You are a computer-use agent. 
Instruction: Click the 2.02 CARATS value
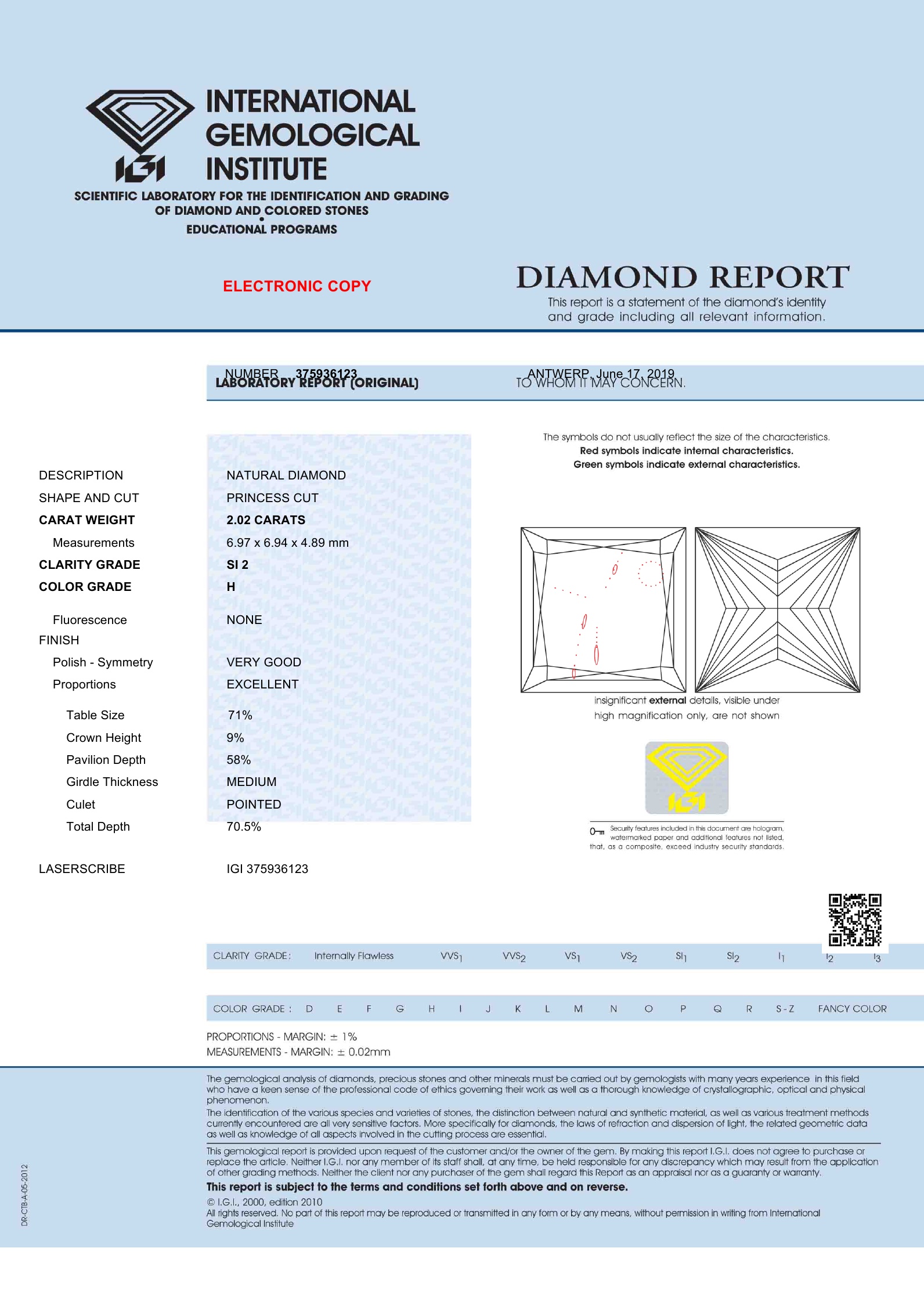266,520
